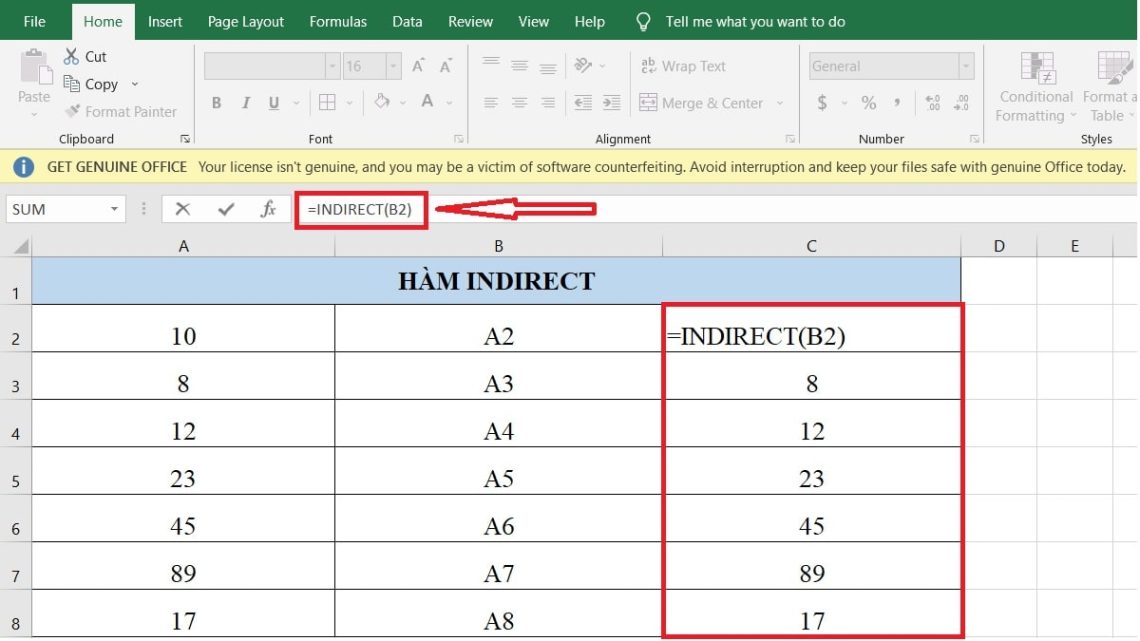Select cell A5 containing 23

pyautogui.click(x=183, y=478)
